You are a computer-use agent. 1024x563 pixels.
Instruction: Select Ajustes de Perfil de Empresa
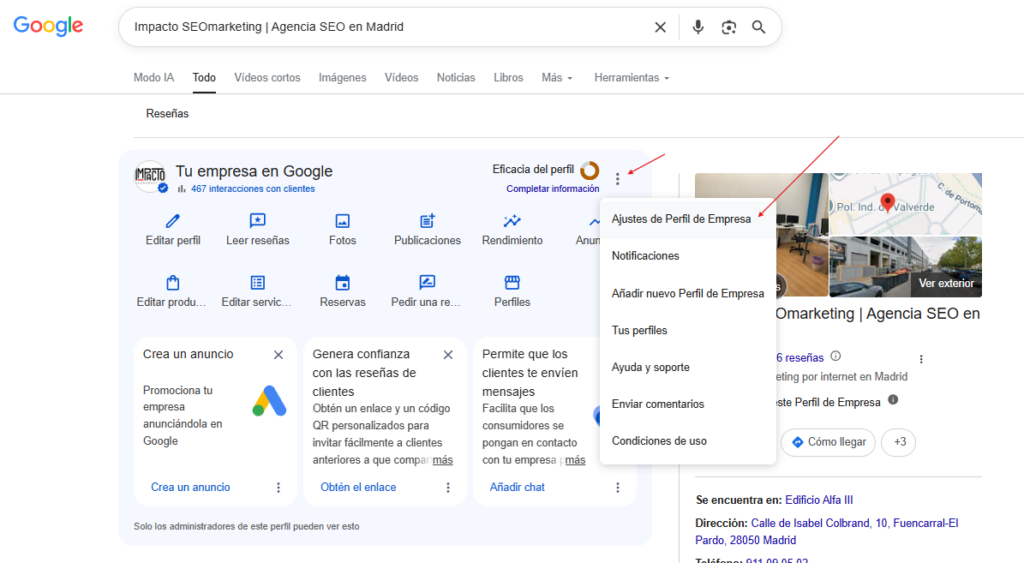[x=688, y=219]
